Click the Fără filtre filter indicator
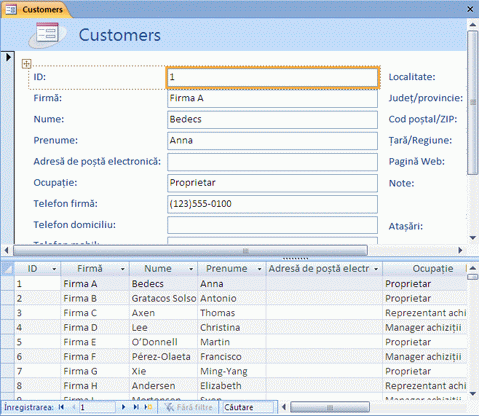The image size is (479, 416). pos(189,407)
